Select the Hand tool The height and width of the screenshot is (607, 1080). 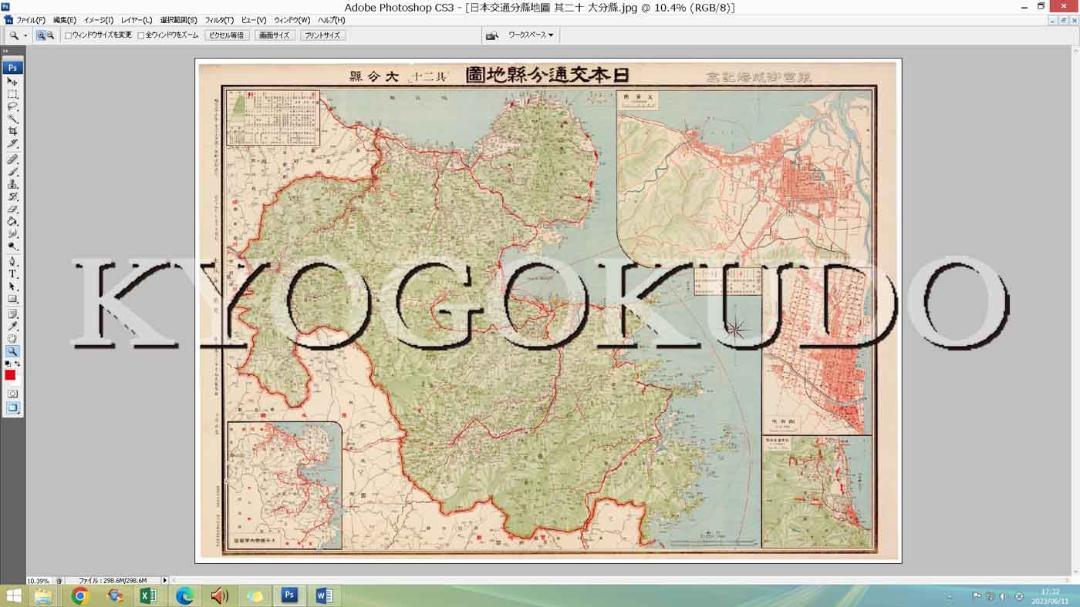[x=12, y=339]
